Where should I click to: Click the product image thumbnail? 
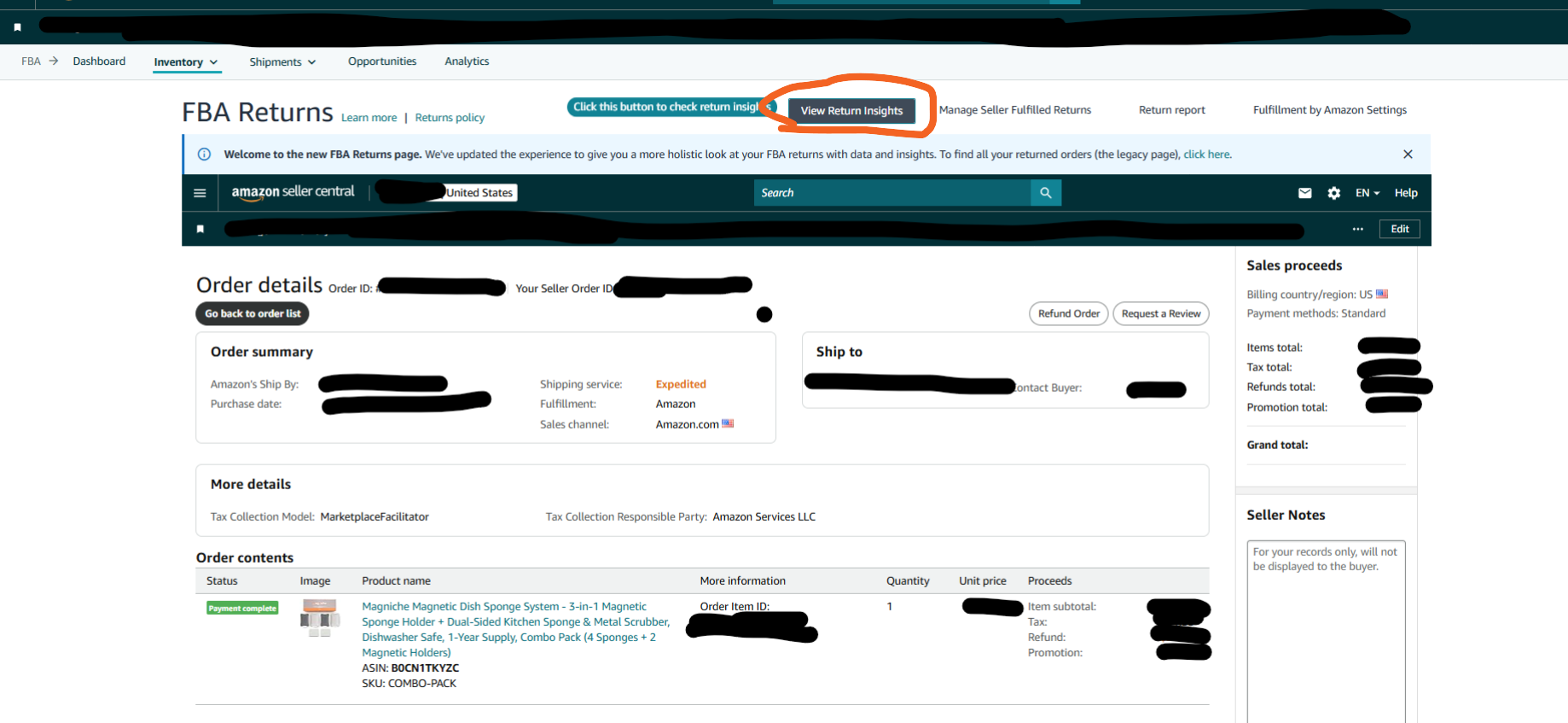(x=320, y=618)
